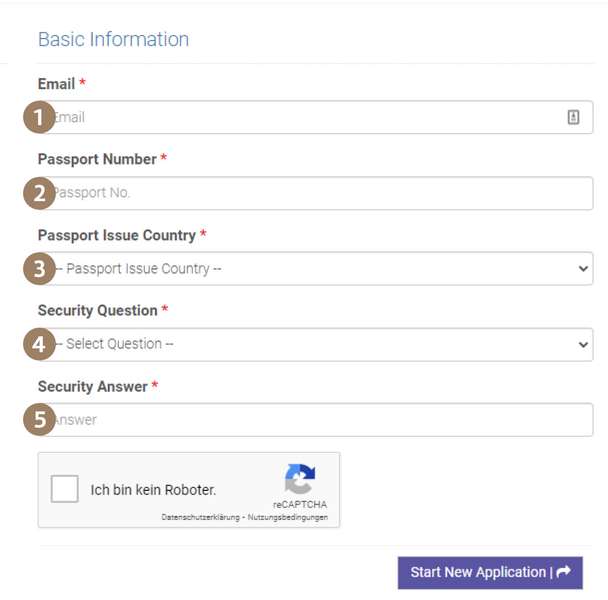
Task: Click the numbered badge 1 marker
Action: [x=39, y=118]
